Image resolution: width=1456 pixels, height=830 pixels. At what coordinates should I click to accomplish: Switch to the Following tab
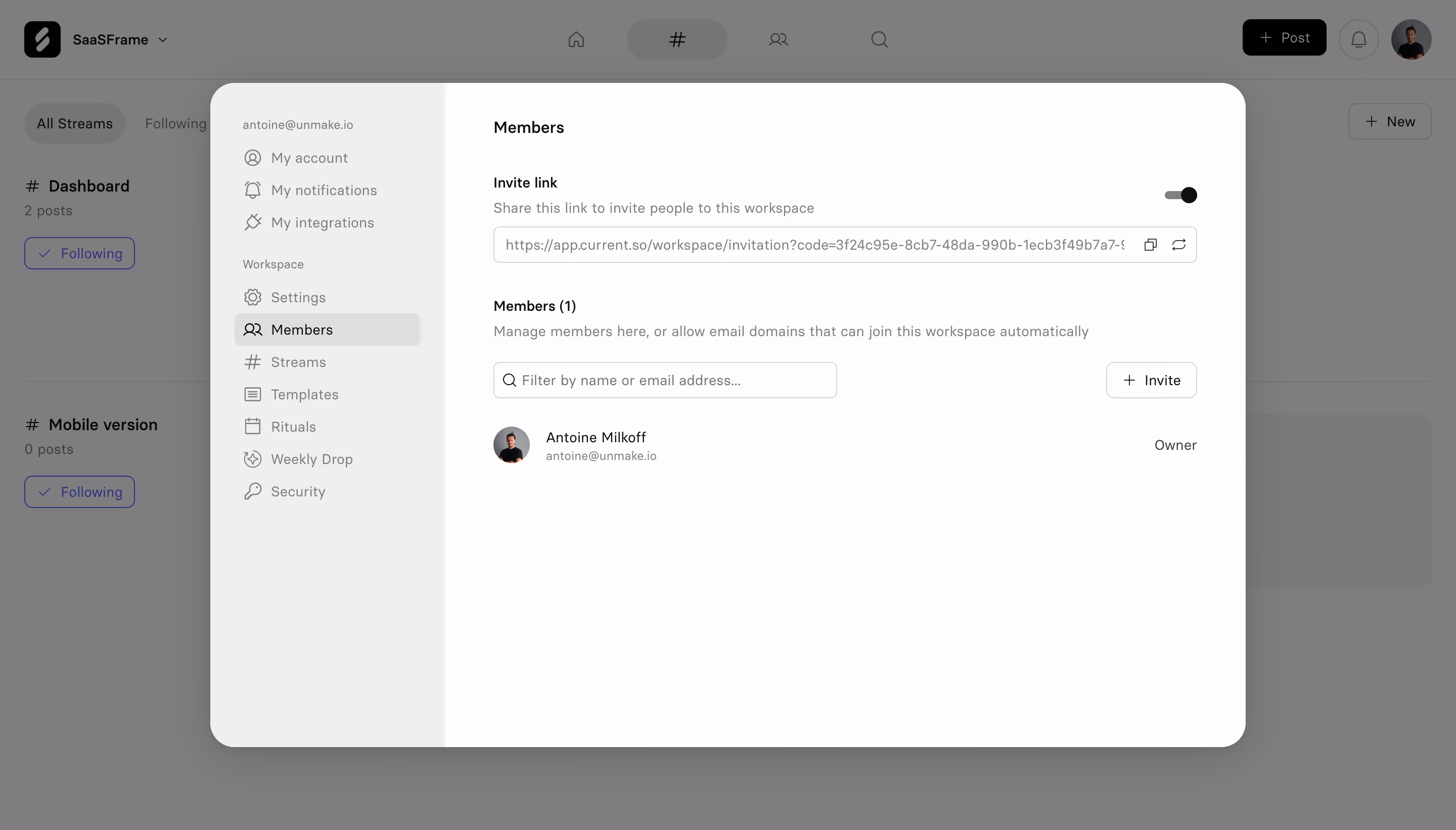tap(175, 123)
